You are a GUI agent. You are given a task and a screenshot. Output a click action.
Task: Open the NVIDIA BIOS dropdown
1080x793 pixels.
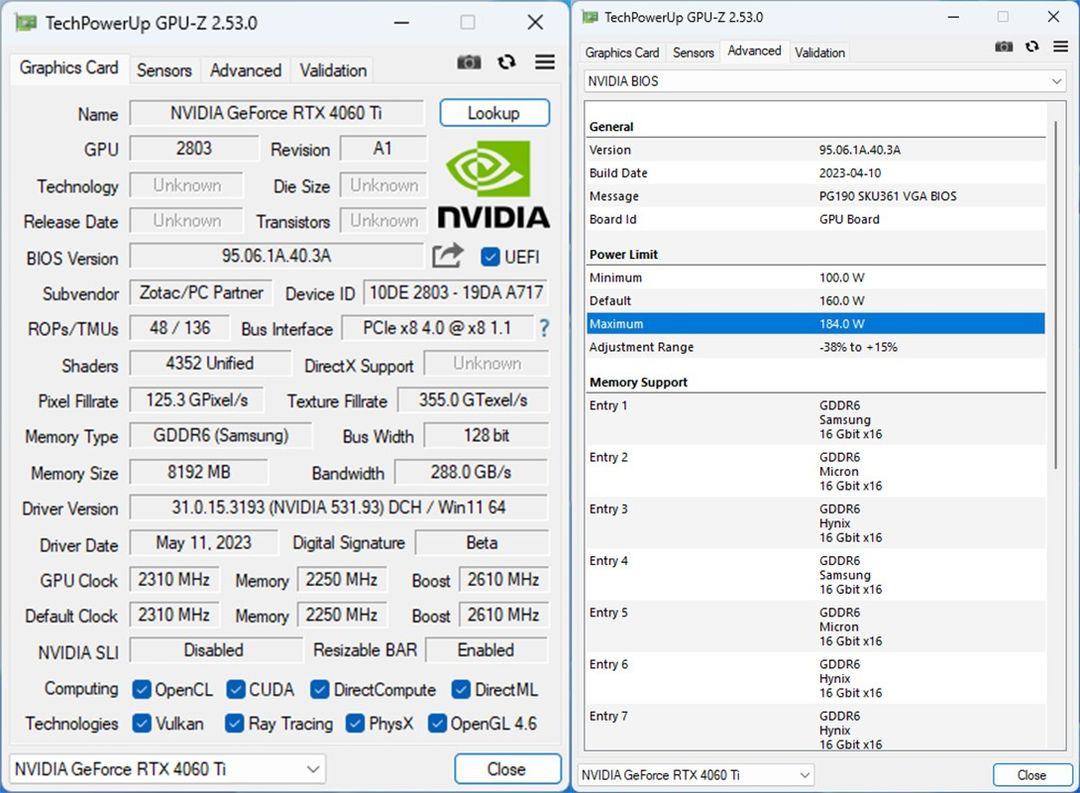(824, 81)
